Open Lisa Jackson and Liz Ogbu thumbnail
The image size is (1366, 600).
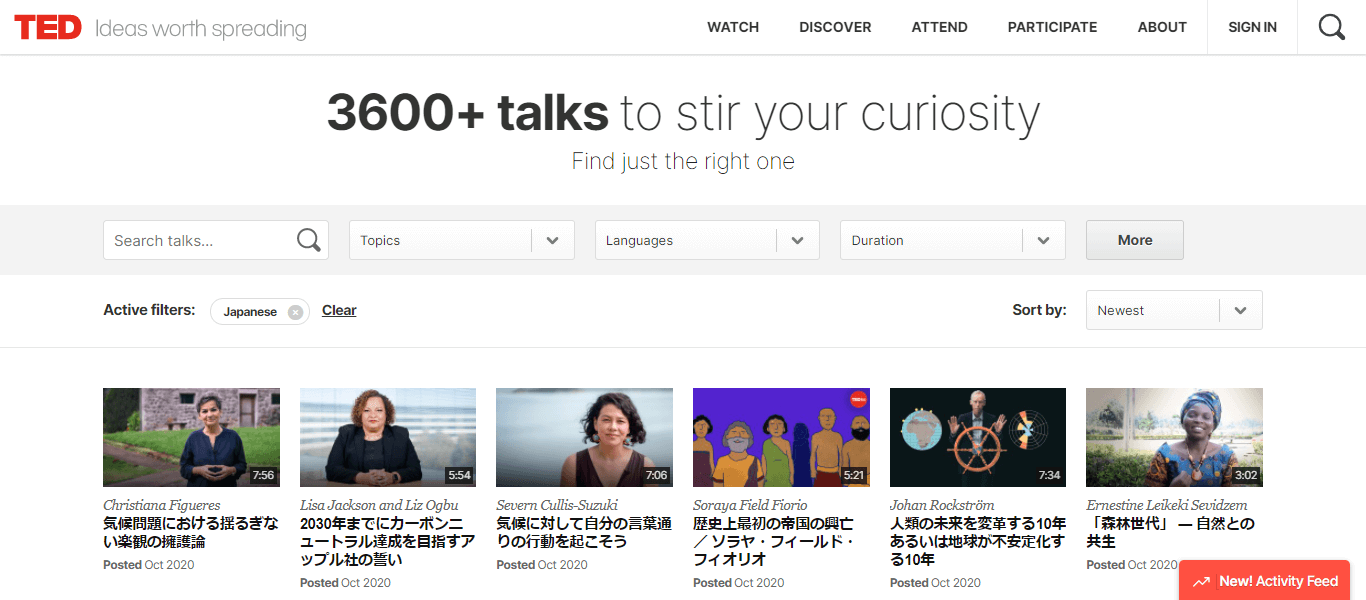pyautogui.click(x=388, y=437)
